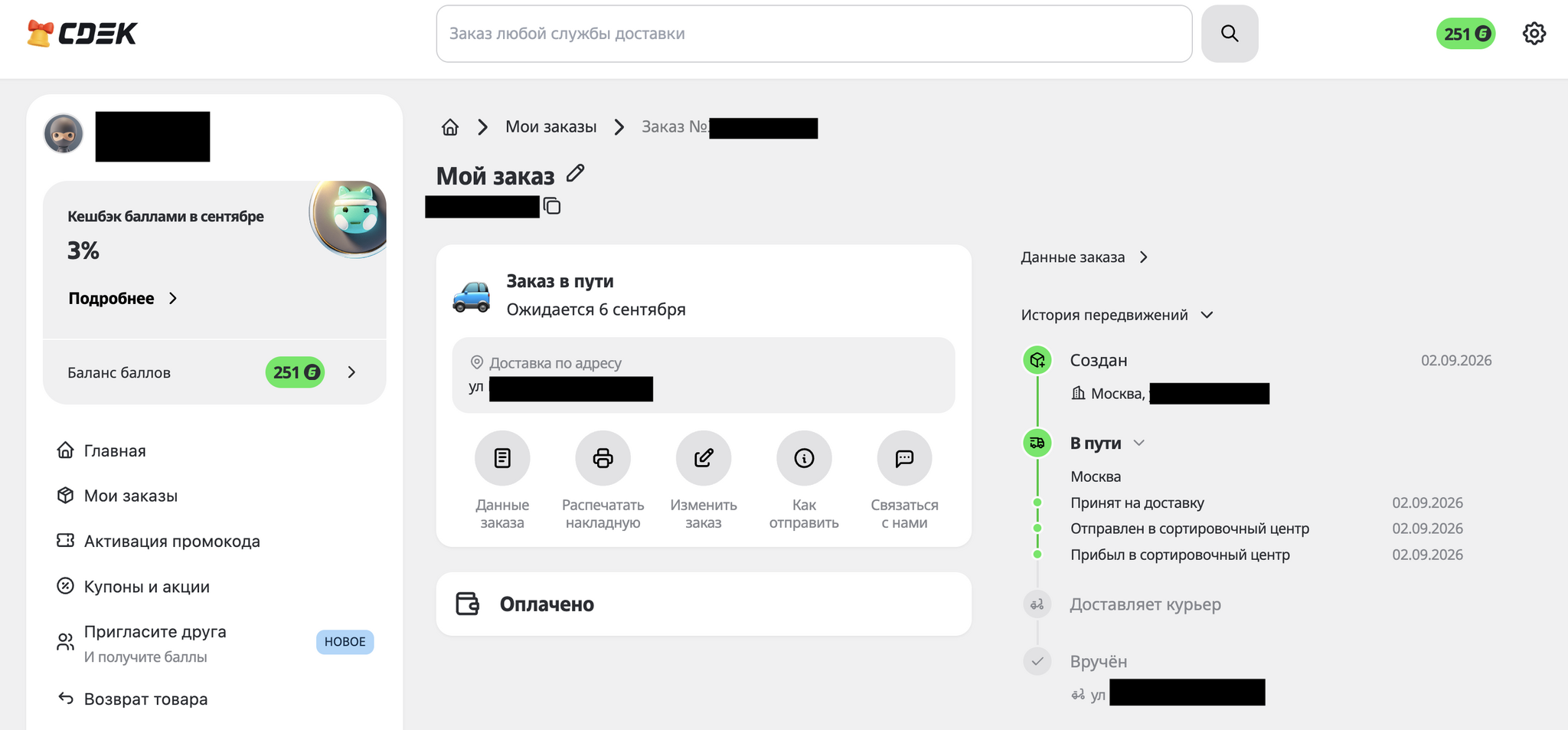Open Как отправить info icon

(804, 458)
